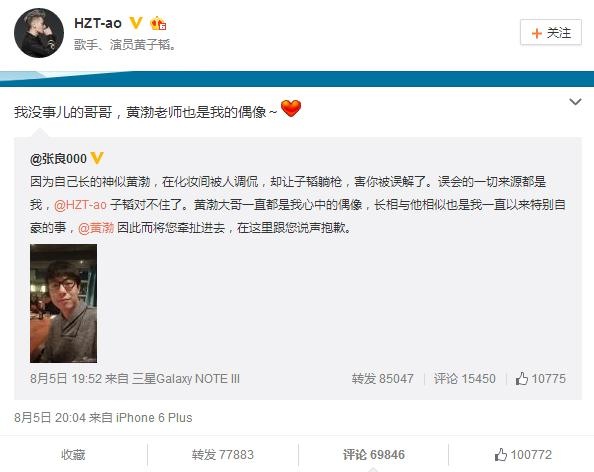
Task: Open the 转发 77883 repost tab
Action: [223, 455]
